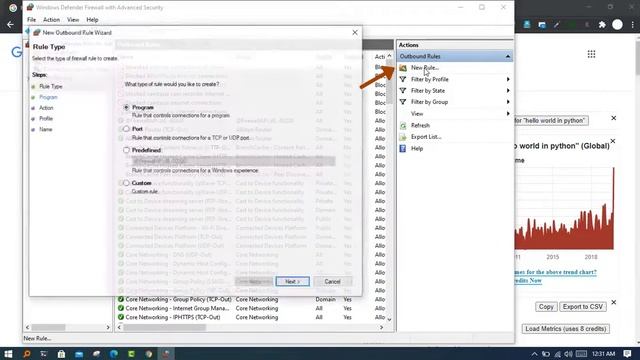Click the volume icon in system tray
The width and height of the screenshot is (640, 360).
(x=568, y=354)
